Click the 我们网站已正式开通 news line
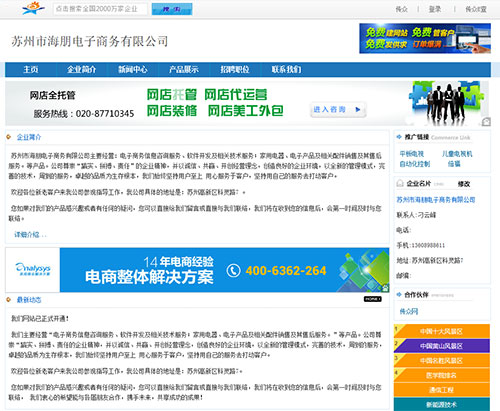The height and width of the screenshot is (411, 500). pyautogui.click(x=40, y=318)
